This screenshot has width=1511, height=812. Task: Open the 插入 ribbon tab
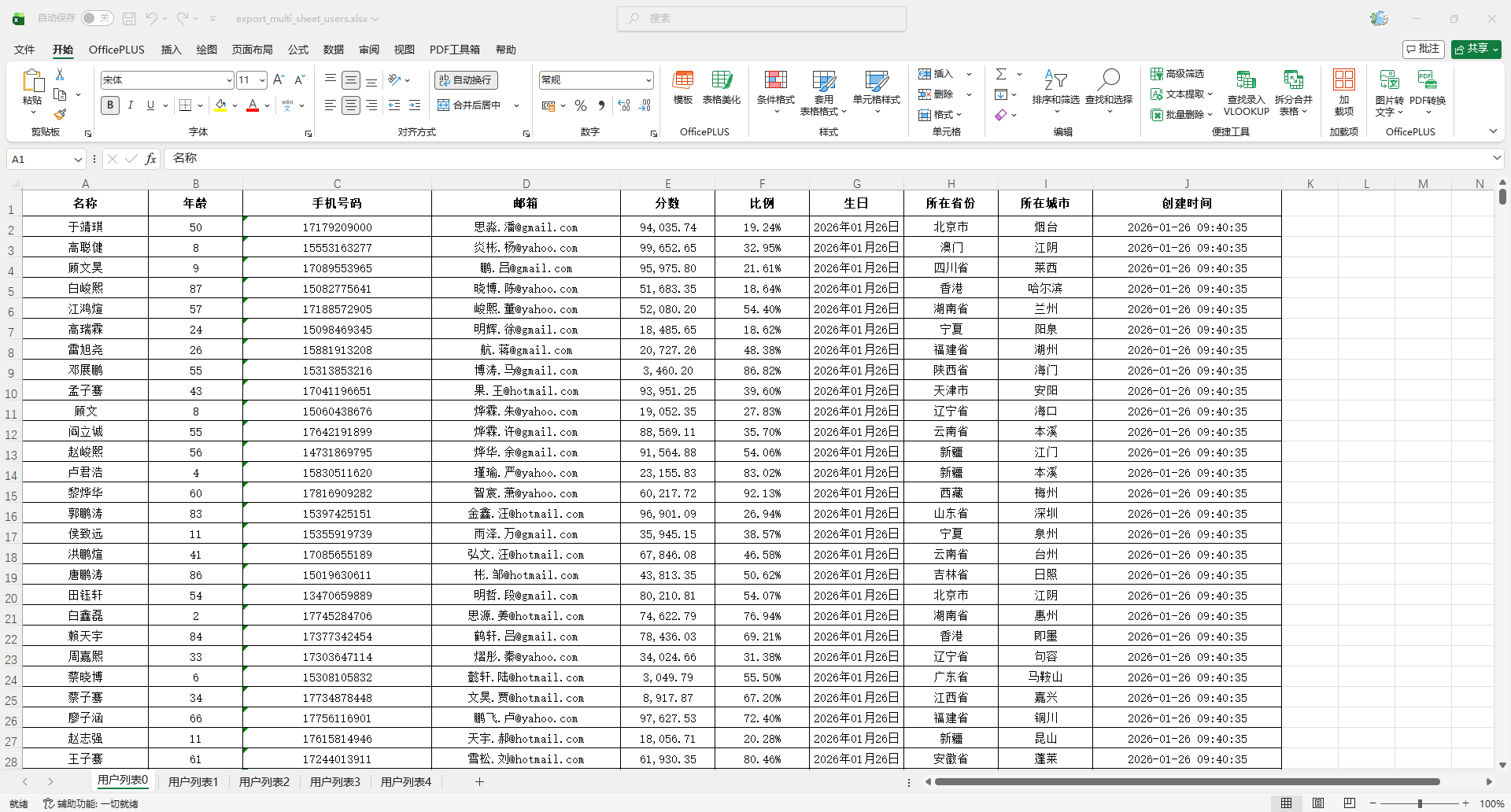171,50
